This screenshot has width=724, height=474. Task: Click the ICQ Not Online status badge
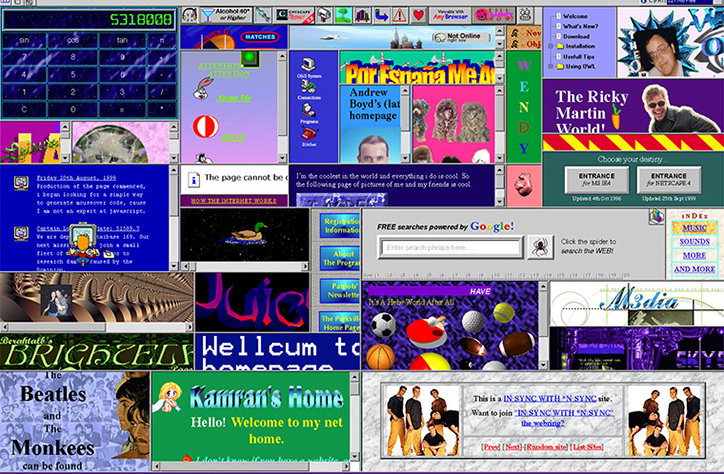tap(462, 37)
